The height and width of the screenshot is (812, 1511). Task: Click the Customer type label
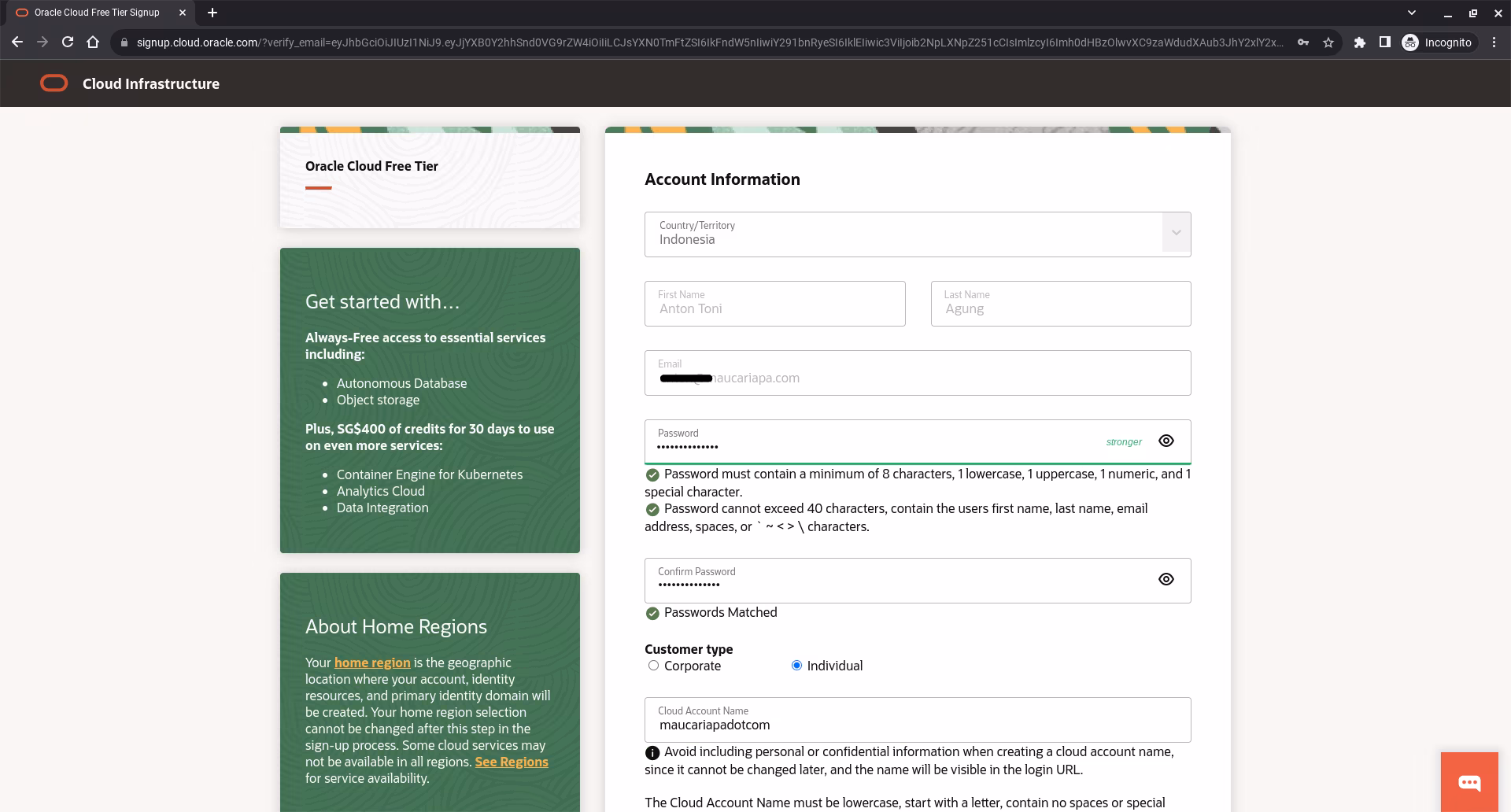[689, 649]
